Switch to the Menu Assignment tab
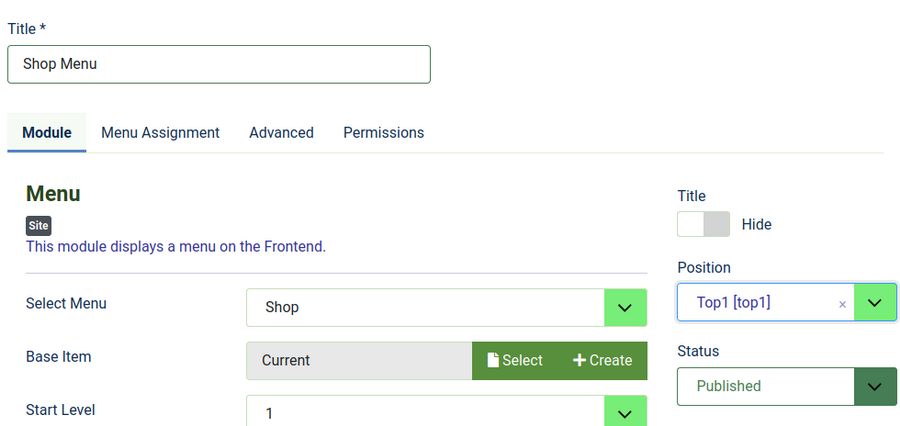The image size is (900, 426). (160, 132)
